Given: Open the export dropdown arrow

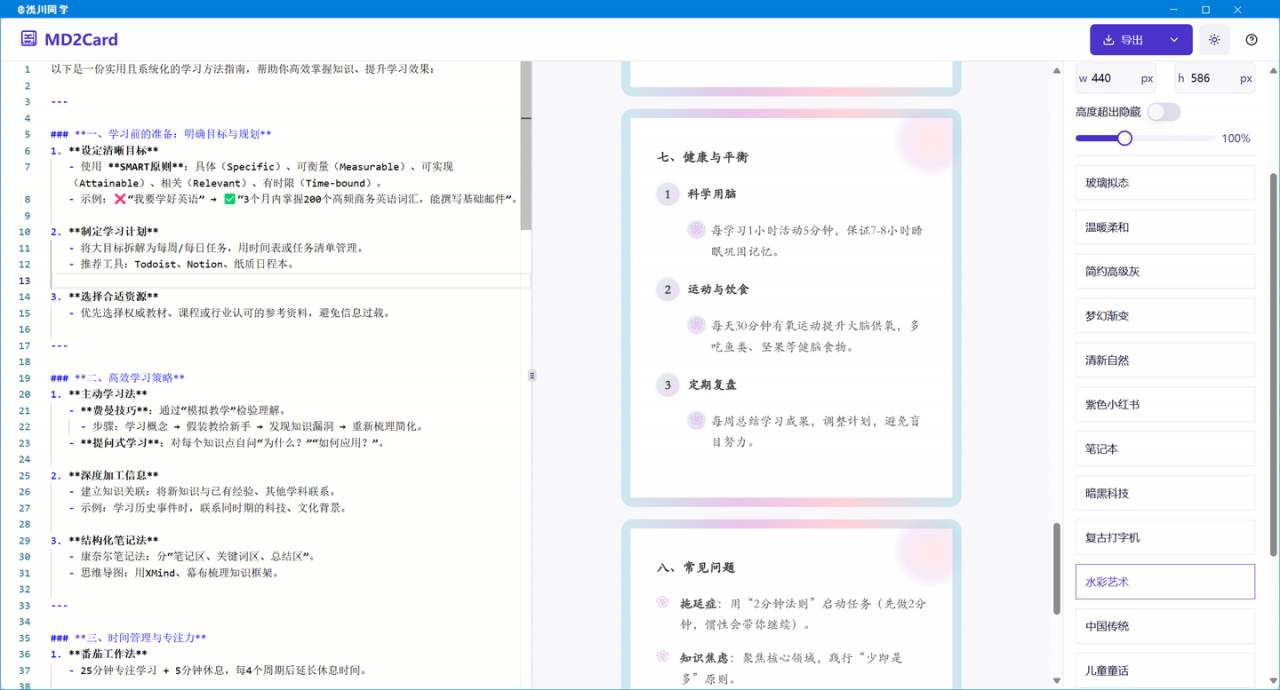Looking at the screenshot, I should [1175, 40].
